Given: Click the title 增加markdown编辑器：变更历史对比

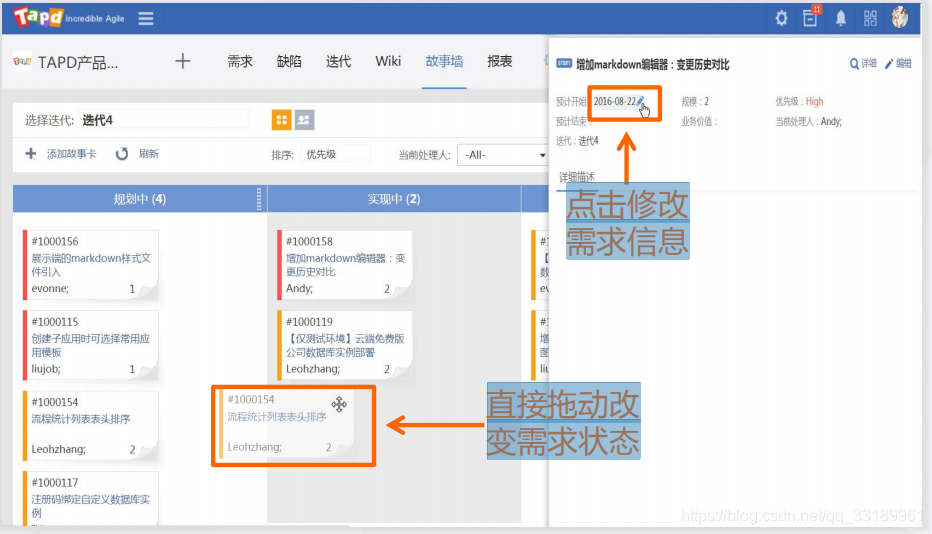Looking at the screenshot, I should pyautogui.click(x=653, y=64).
